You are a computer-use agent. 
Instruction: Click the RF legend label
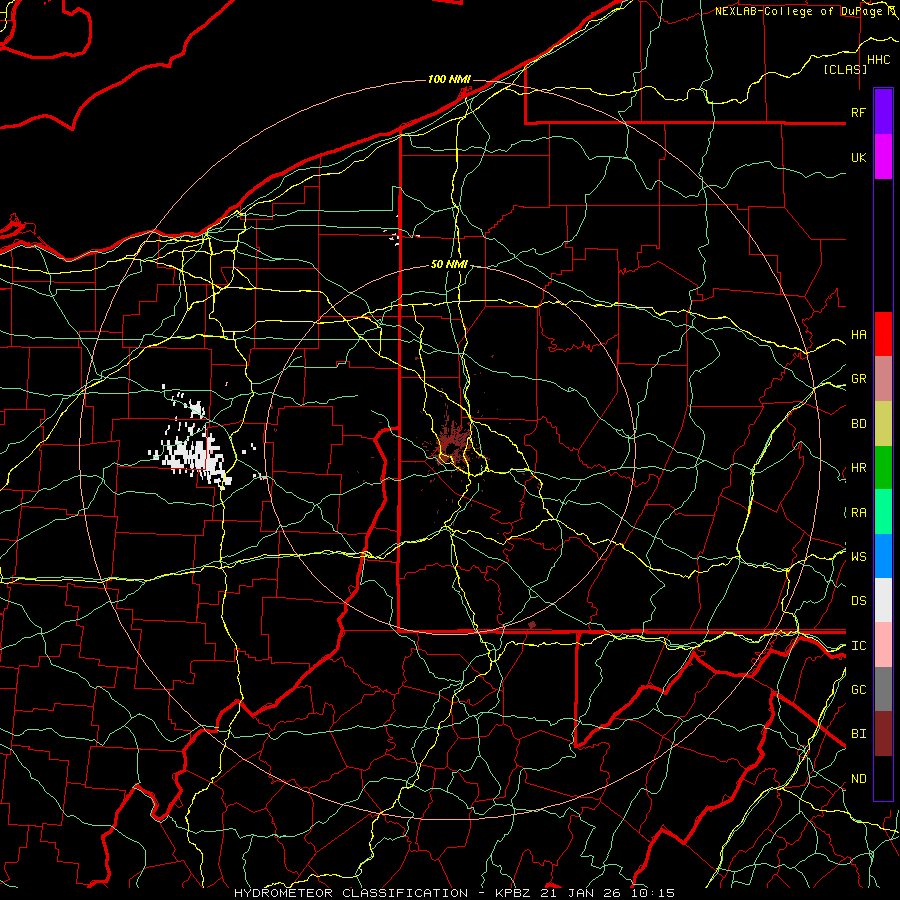click(858, 112)
